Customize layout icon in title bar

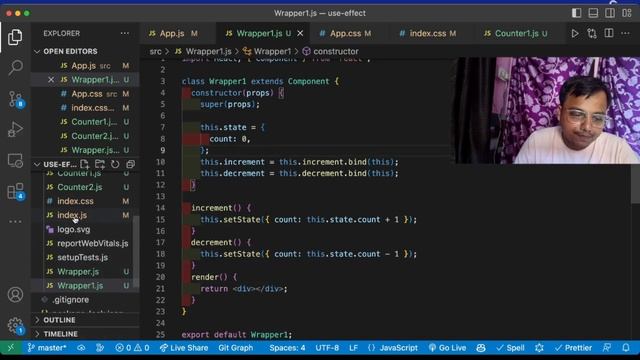coord(627,13)
